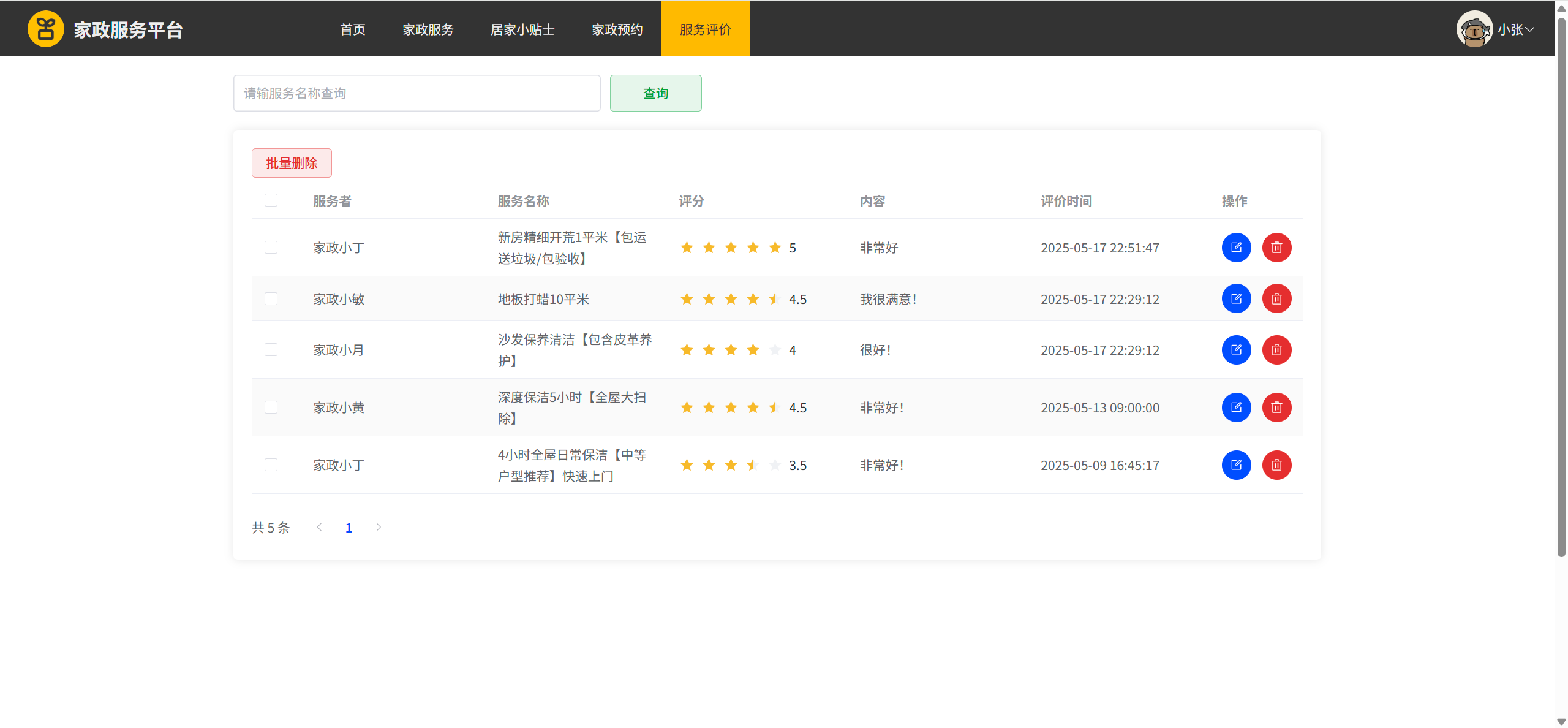Toggle the select-all header checkbox
The image size is (1568, 728).
(271, 200)
